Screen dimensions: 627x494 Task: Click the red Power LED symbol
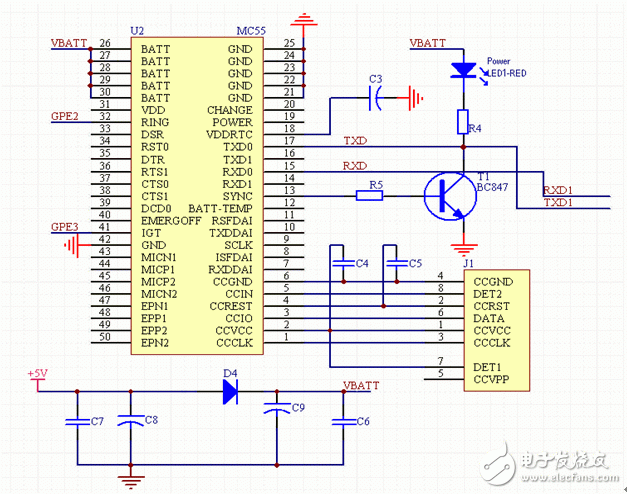462,70
